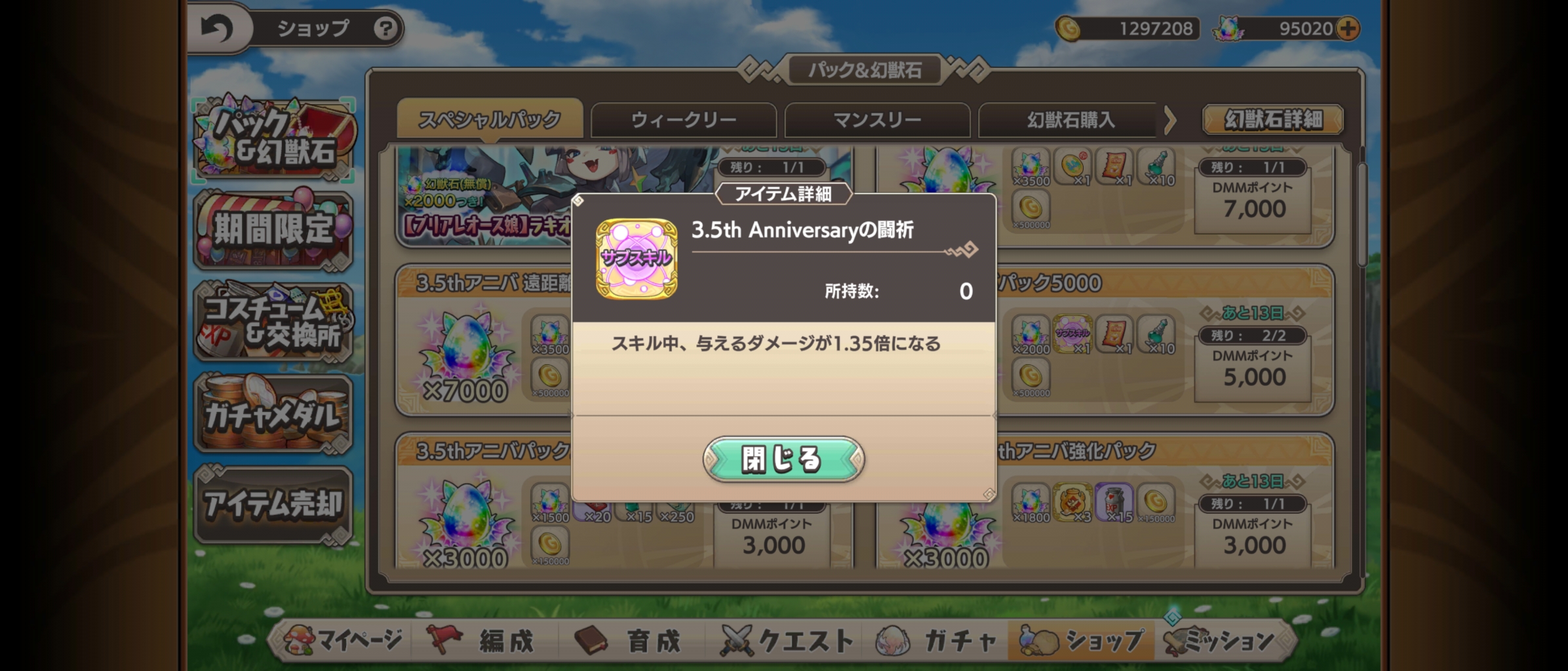The width and height of the screenshot is (1568, 671).
Task: Open the shop help question mark
Action: coord(385,28)
